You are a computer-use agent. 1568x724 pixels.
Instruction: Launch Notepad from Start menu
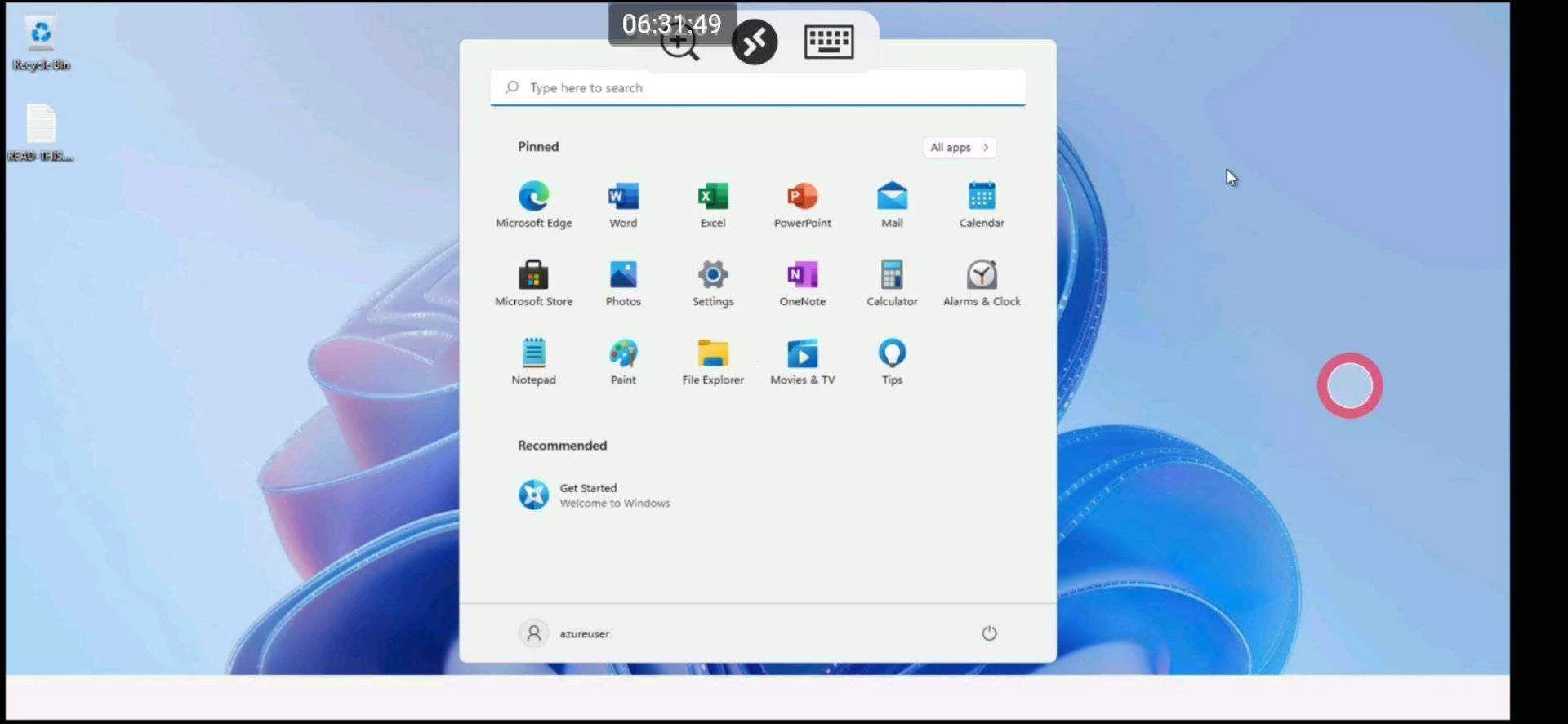point(533,361)
